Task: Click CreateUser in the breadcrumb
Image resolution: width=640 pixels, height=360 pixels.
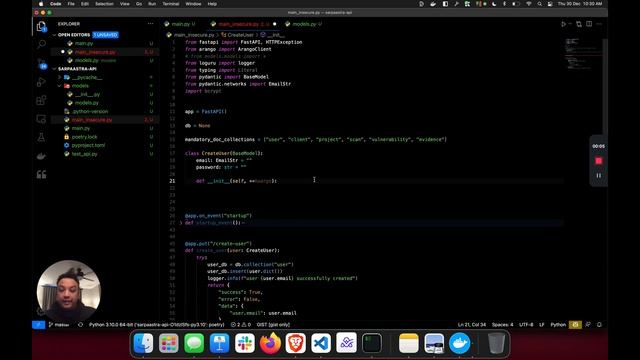Action: (x=240, y=35)
